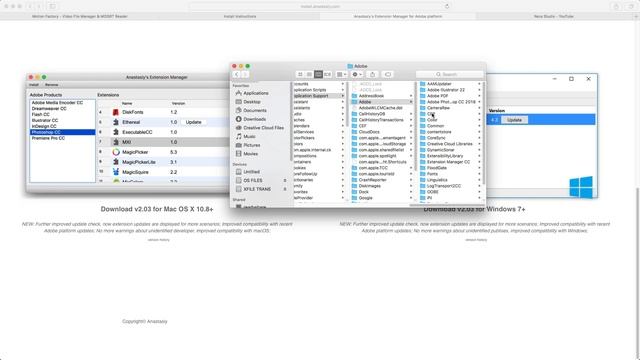Switch Finder to icon view
Viewport: 640px width, 360px height.
pos(300,74)
